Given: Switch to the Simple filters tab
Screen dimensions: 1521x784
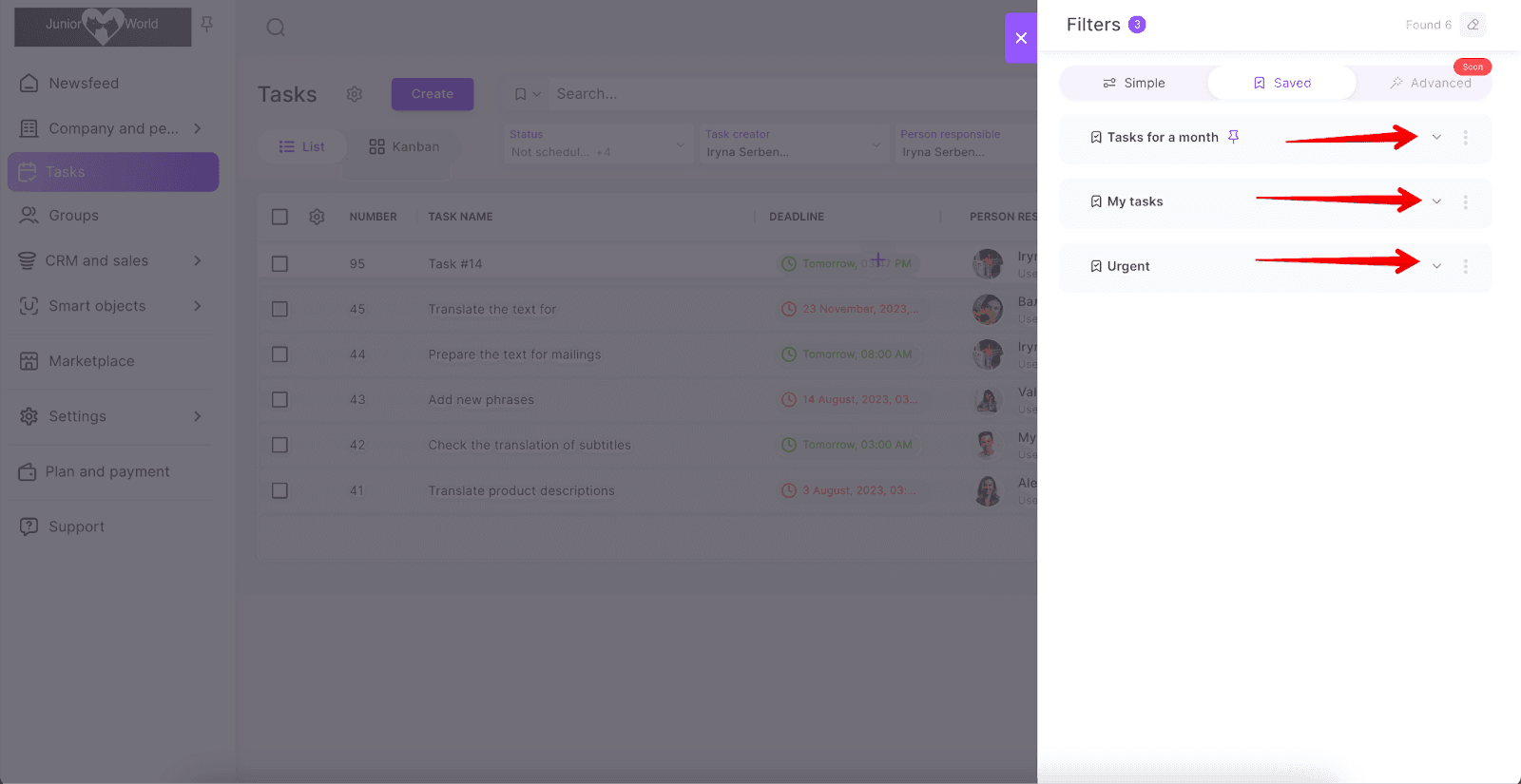Looking at the screenshot, I should click(x=1133, y=84).
